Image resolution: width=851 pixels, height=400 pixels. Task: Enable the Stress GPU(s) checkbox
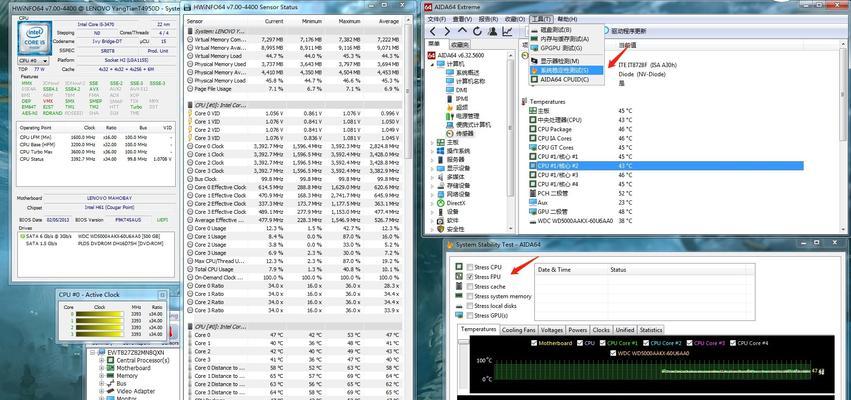pyautogui.click(x=470, y=315)
